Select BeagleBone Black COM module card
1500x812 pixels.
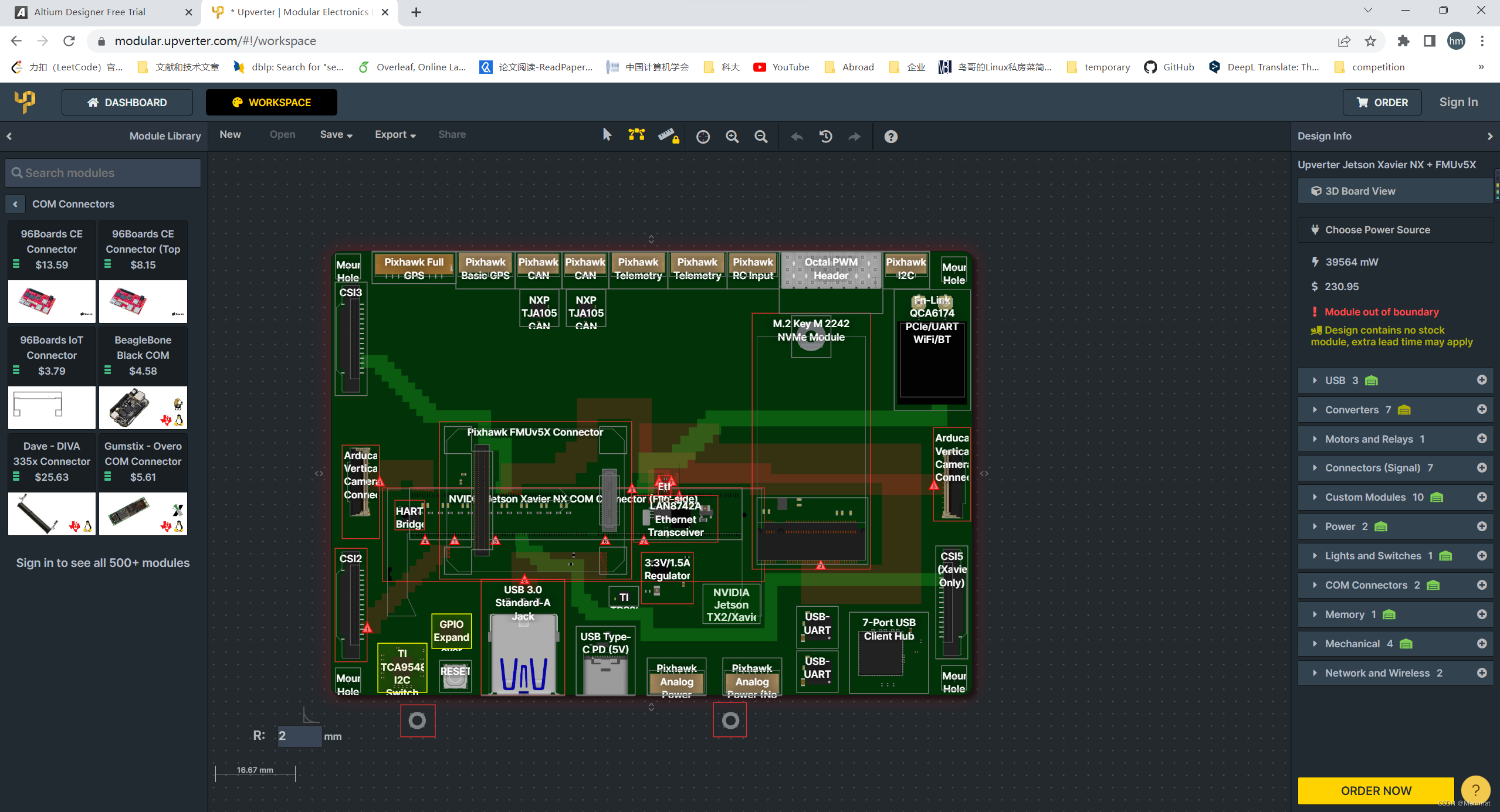click(143, 379)
